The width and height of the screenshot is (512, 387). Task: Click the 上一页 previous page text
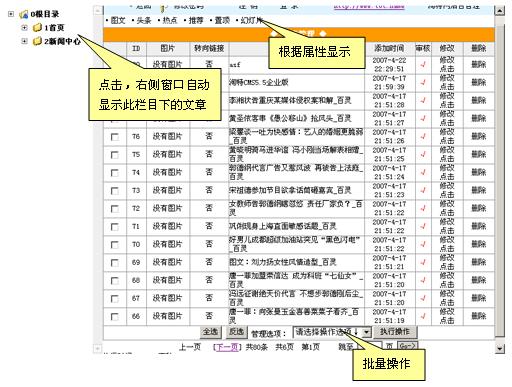tap(190, 347)
